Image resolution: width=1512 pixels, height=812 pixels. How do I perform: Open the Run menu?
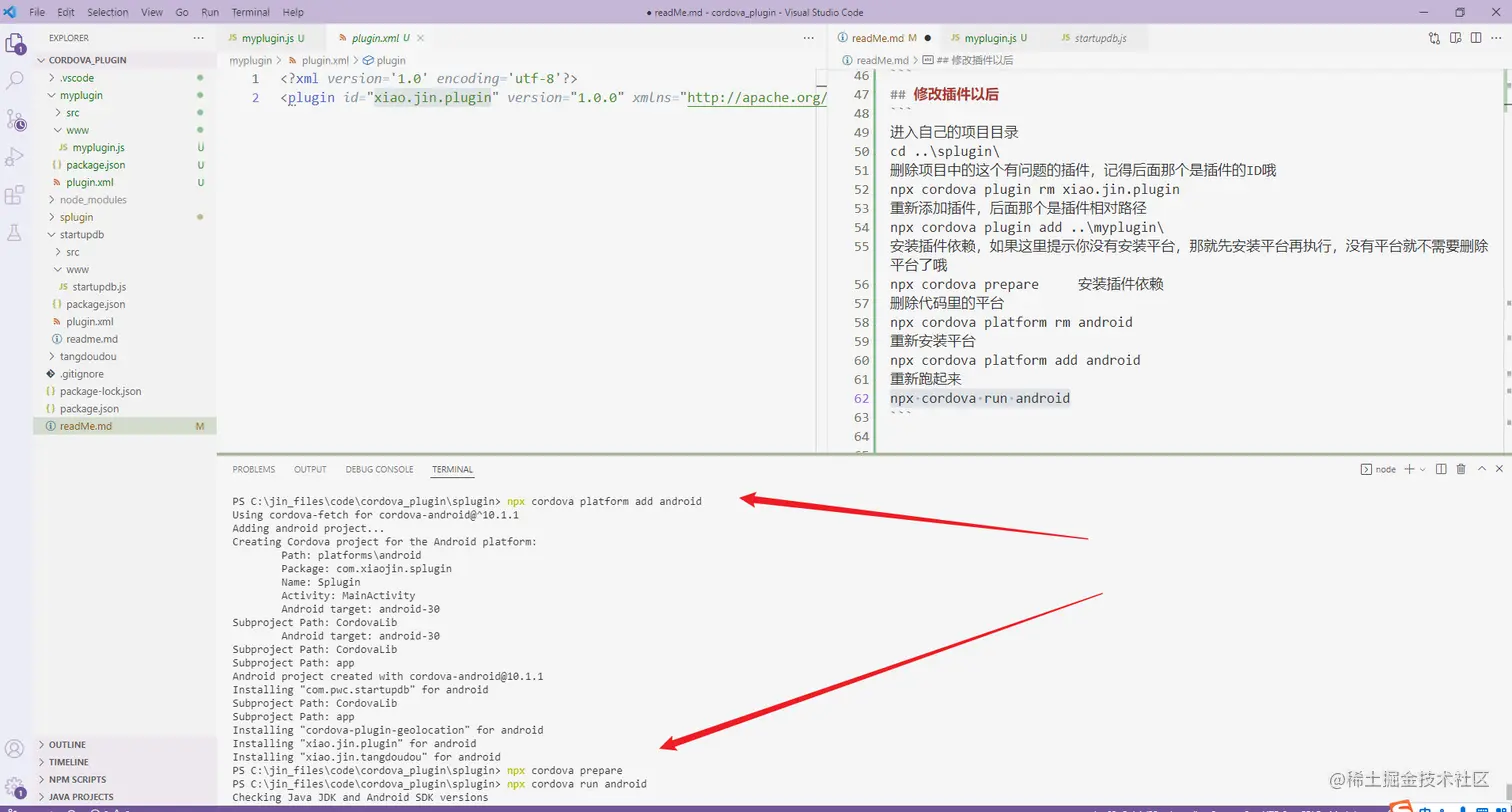pyautogui.click(x=210, y=12)
